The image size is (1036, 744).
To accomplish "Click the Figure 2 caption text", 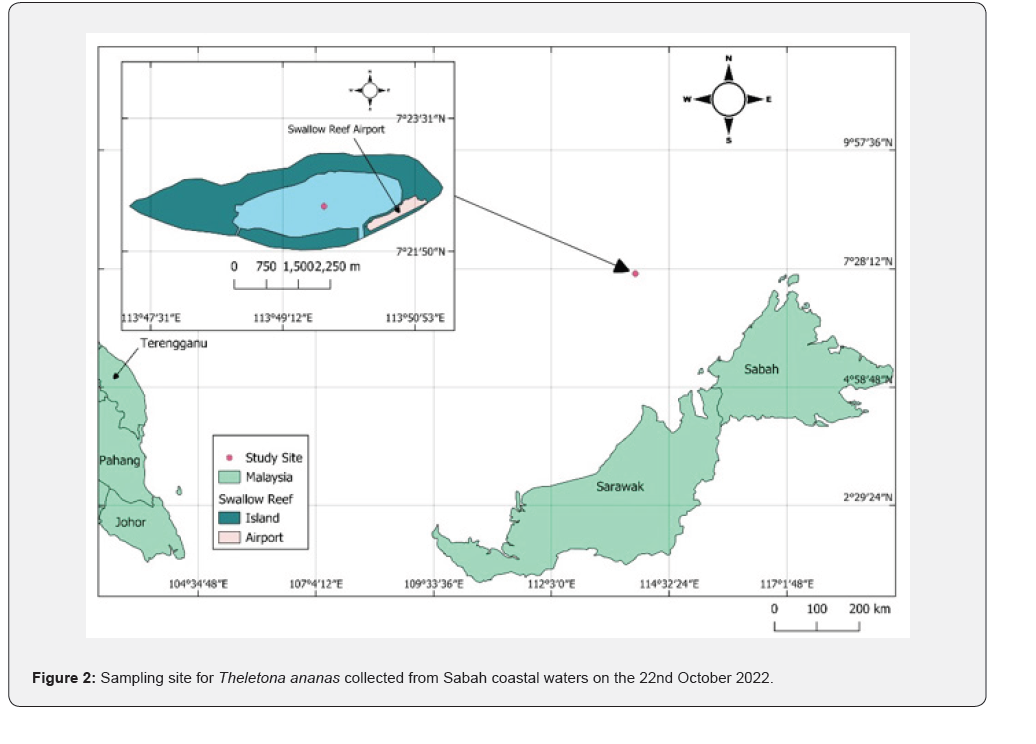I will 403,678.
